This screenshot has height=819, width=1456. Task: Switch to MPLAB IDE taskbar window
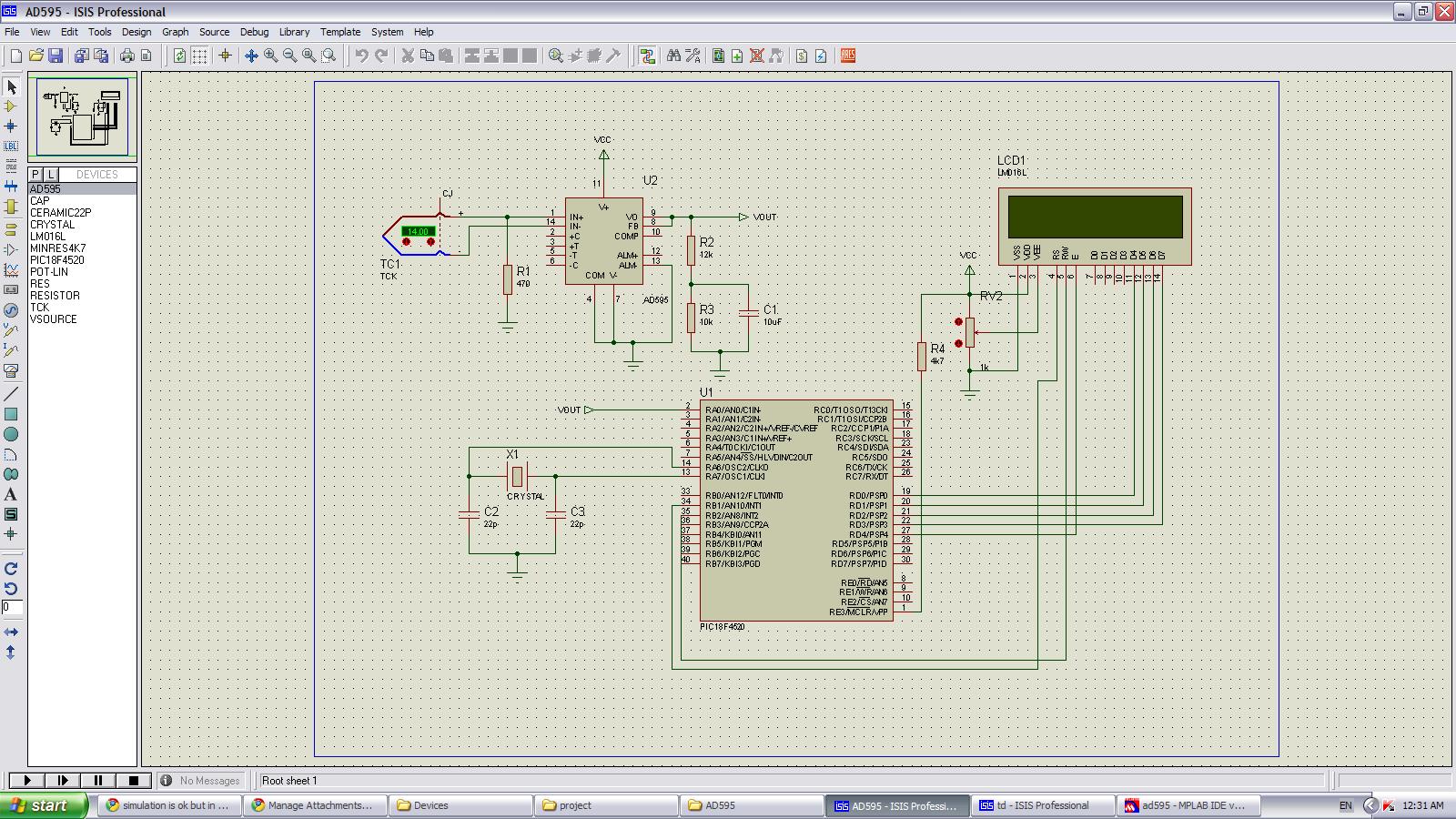click(1188, 805)
